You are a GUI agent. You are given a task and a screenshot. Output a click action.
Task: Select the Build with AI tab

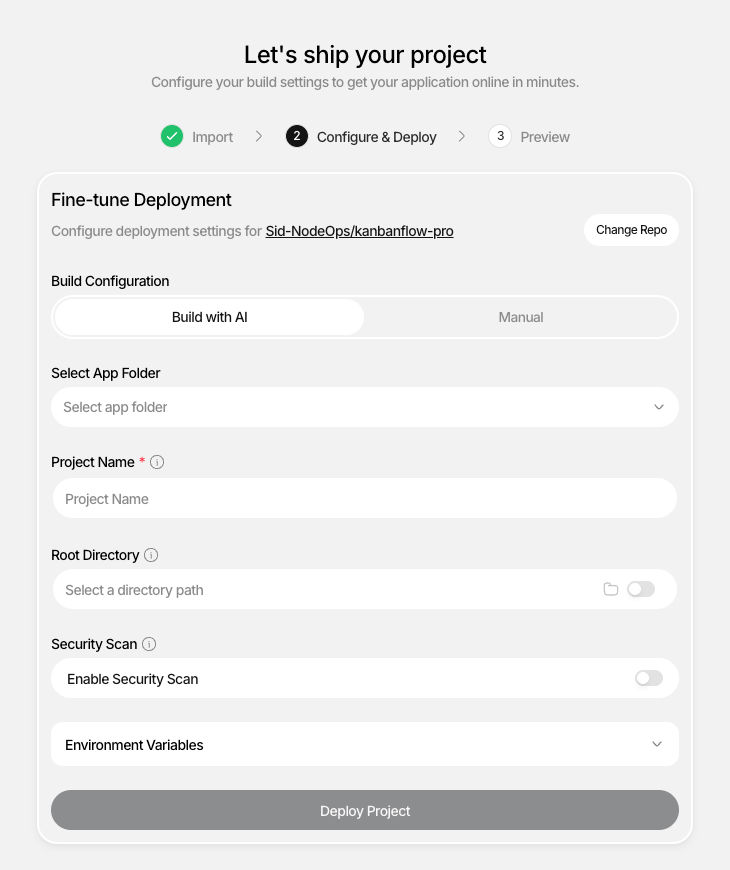pyautogui.click(x=209, y=317)
